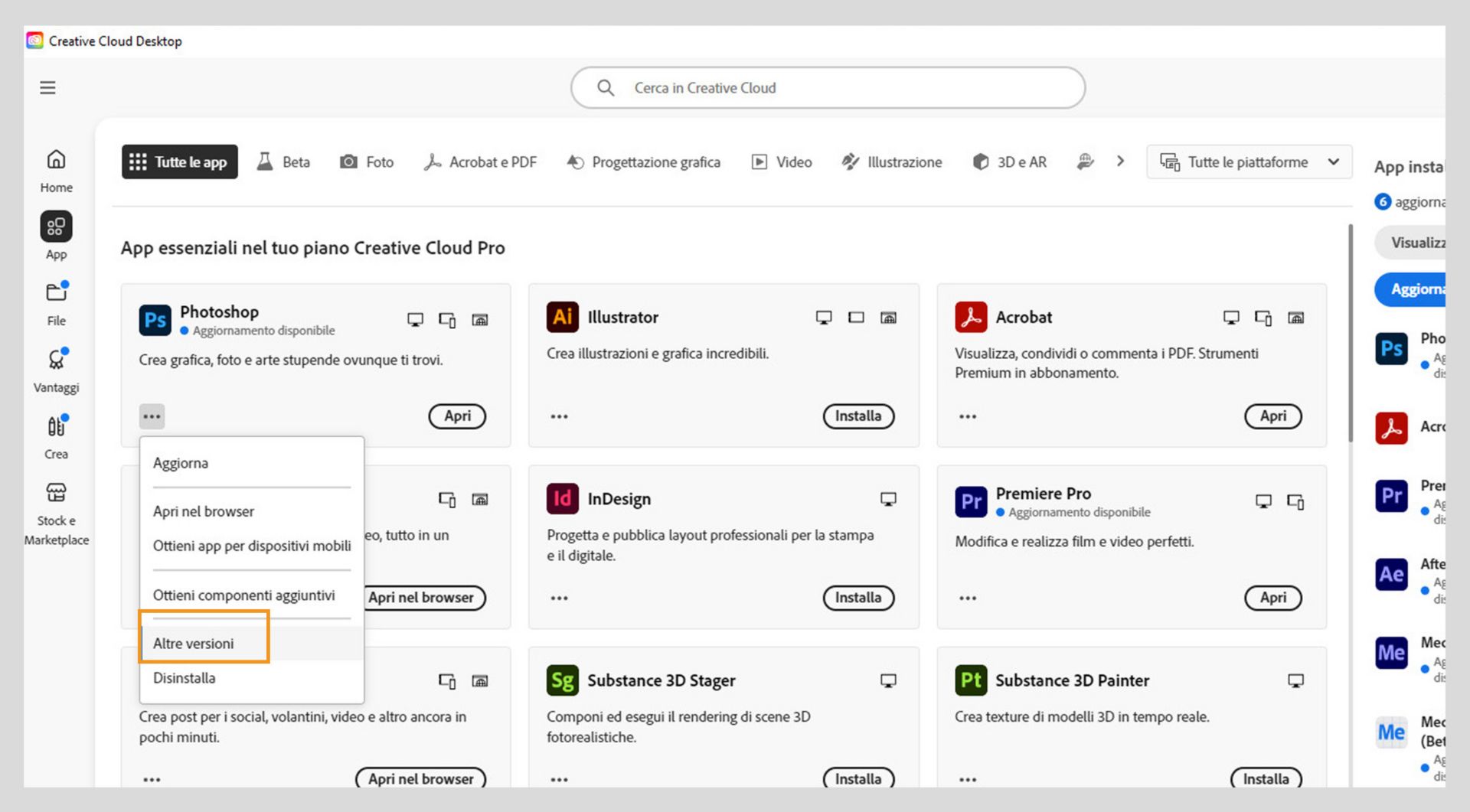Open Illustrator's three-dot options menu
The height and width of the screenshot is (812, 1470).
click(559, 416)
